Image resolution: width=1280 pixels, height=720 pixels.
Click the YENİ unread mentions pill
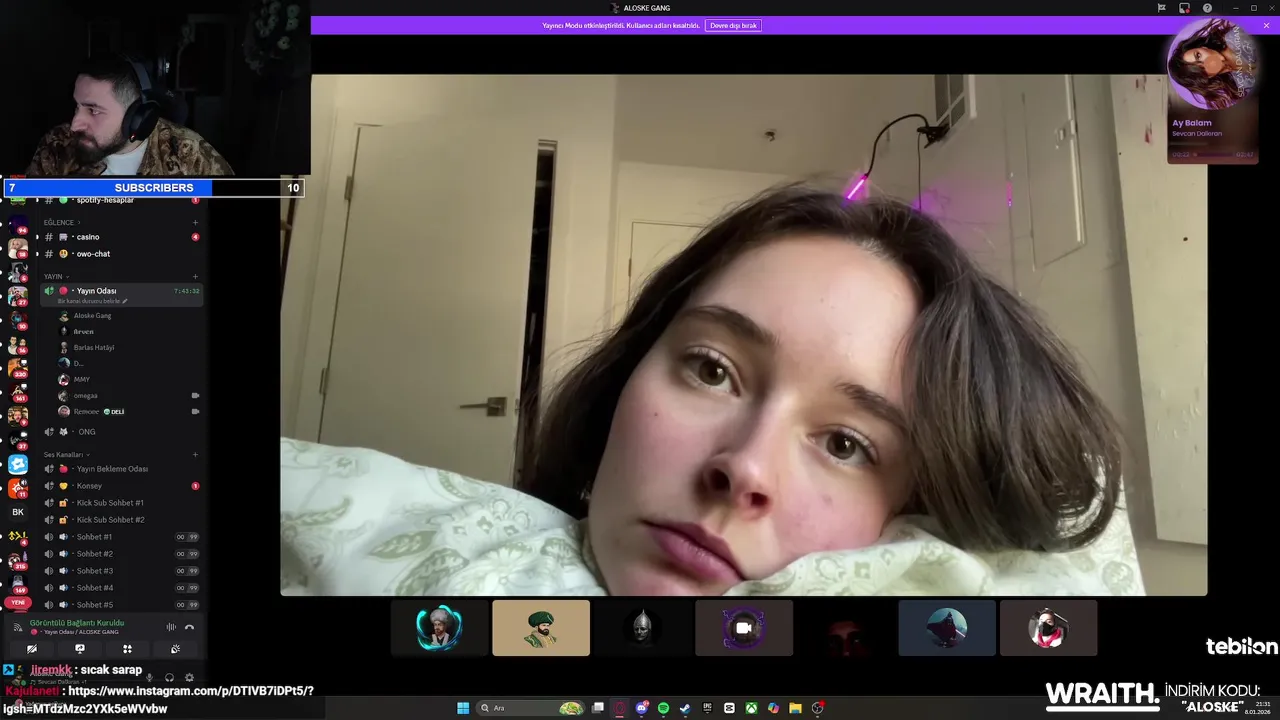(18, 603)
